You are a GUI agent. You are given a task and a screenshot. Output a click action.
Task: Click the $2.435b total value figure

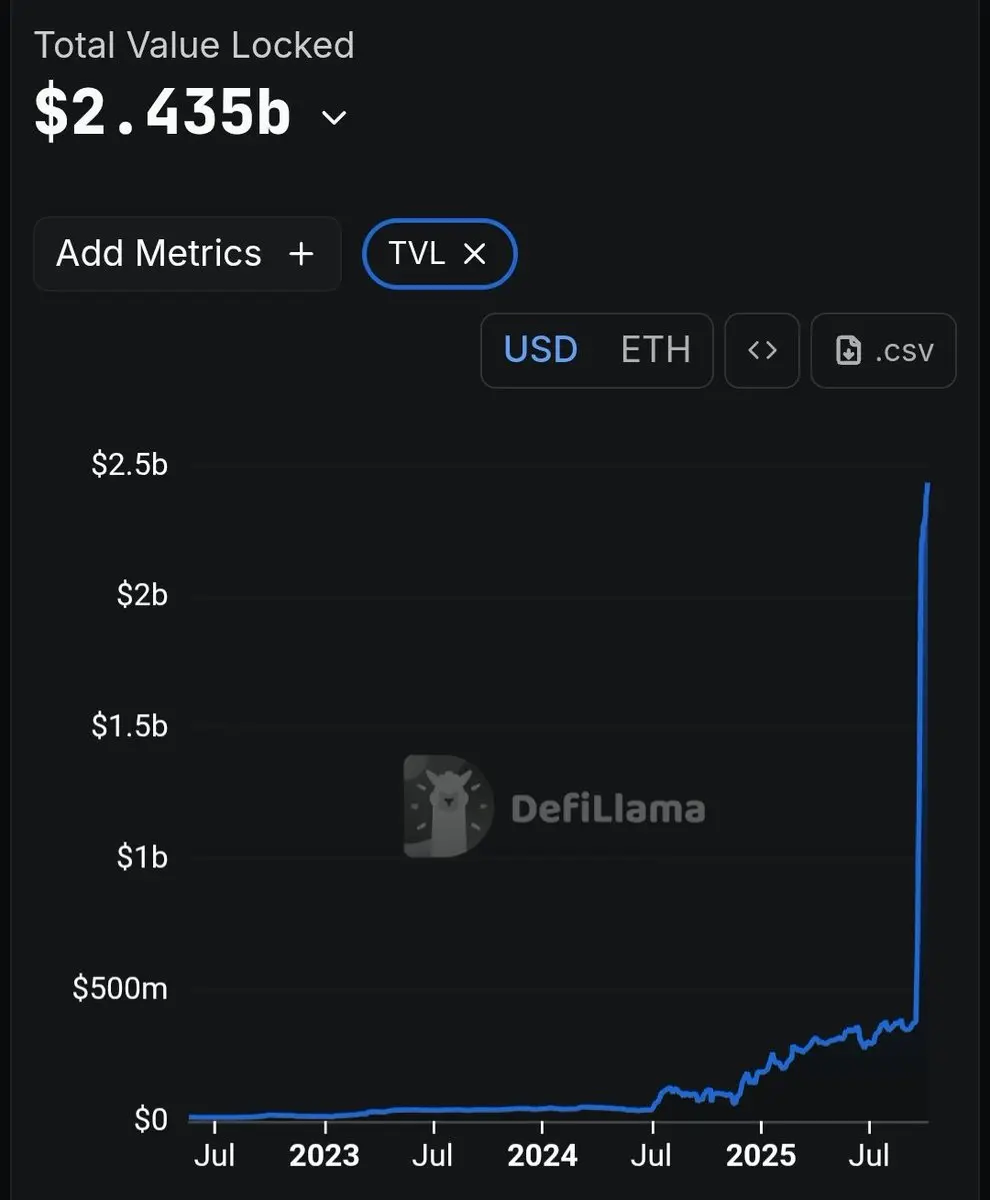click(x=163, y=113)
